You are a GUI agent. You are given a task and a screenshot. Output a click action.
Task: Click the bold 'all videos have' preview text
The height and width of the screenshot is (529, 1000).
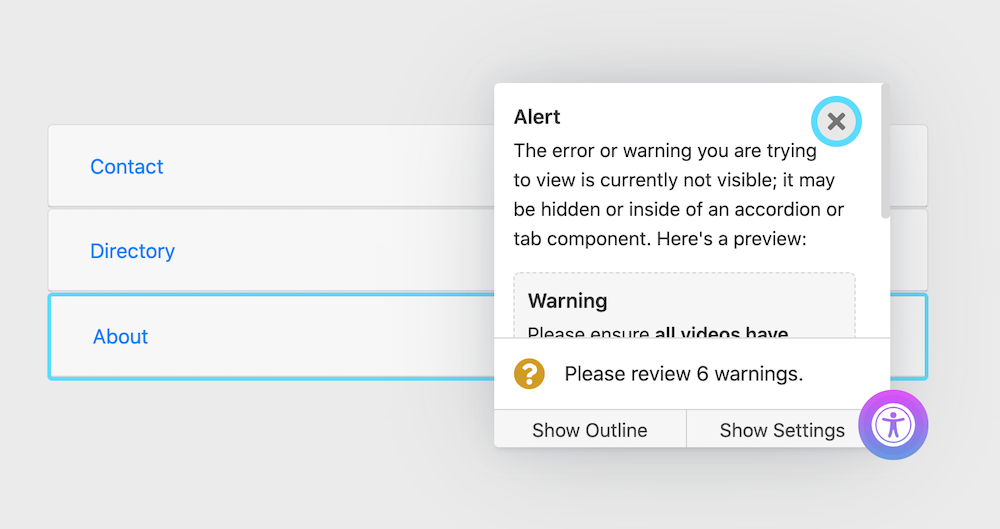[x=721, y=332]
